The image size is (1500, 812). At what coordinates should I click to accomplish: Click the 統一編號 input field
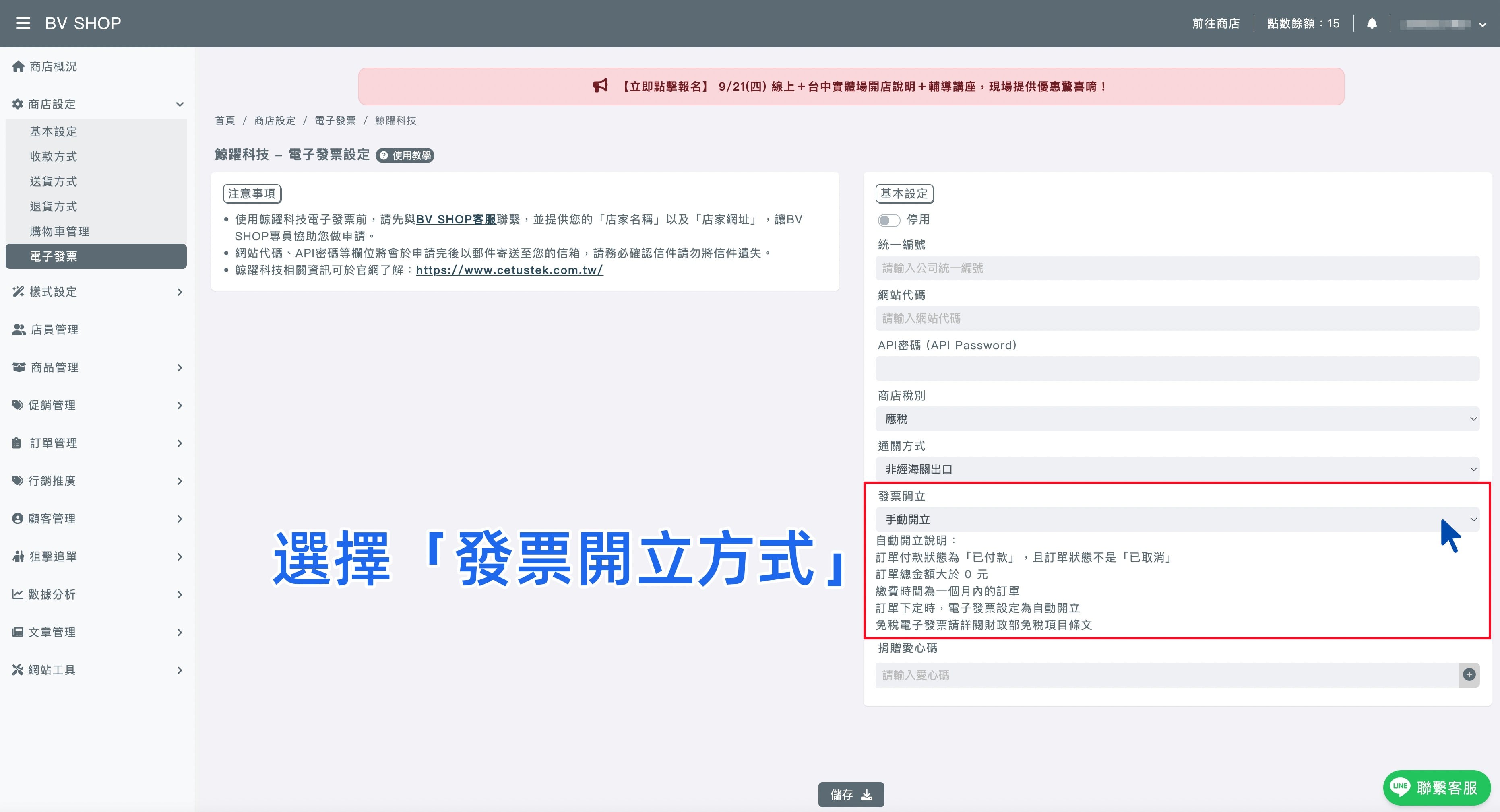(1178, 268)
